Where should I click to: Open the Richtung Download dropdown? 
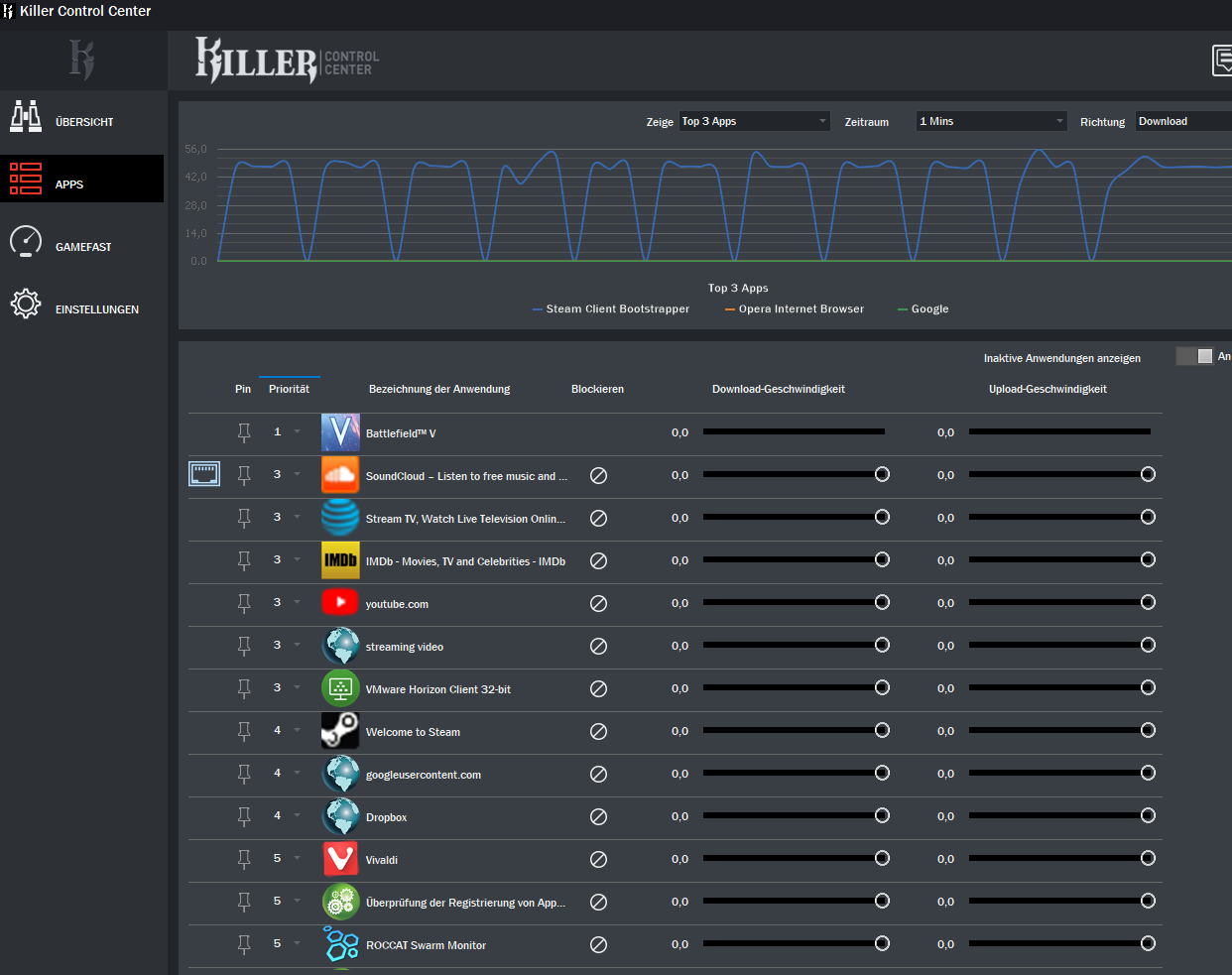coord(1183,121)
